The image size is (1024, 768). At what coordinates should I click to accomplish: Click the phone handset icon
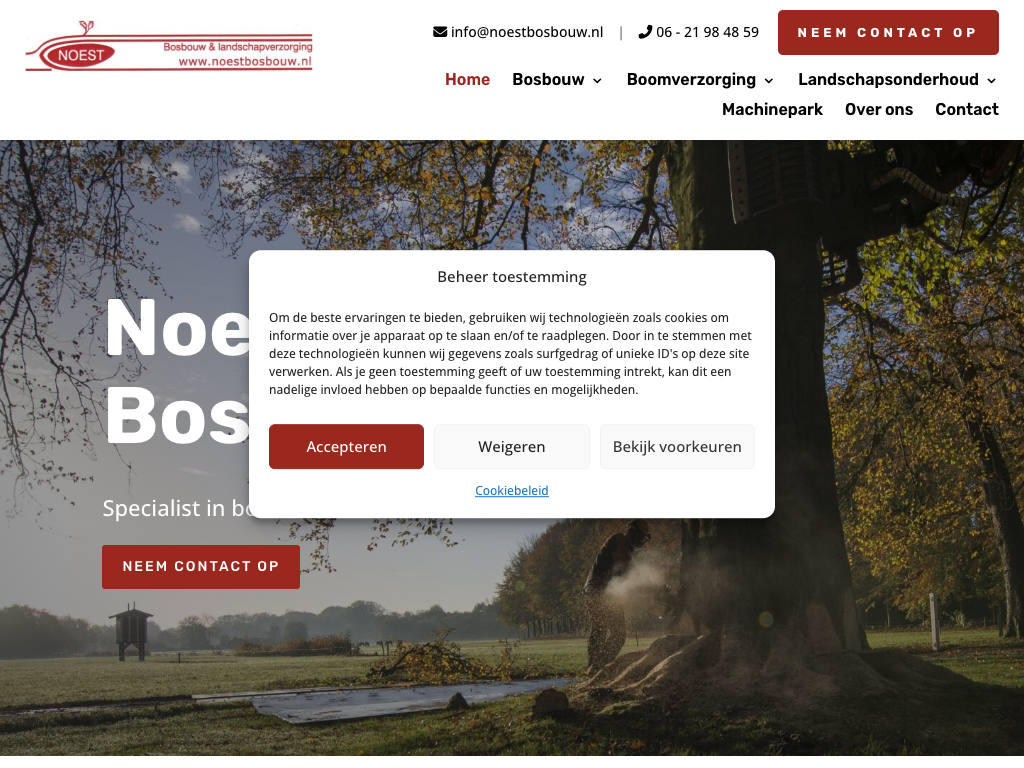coord(645,32)
